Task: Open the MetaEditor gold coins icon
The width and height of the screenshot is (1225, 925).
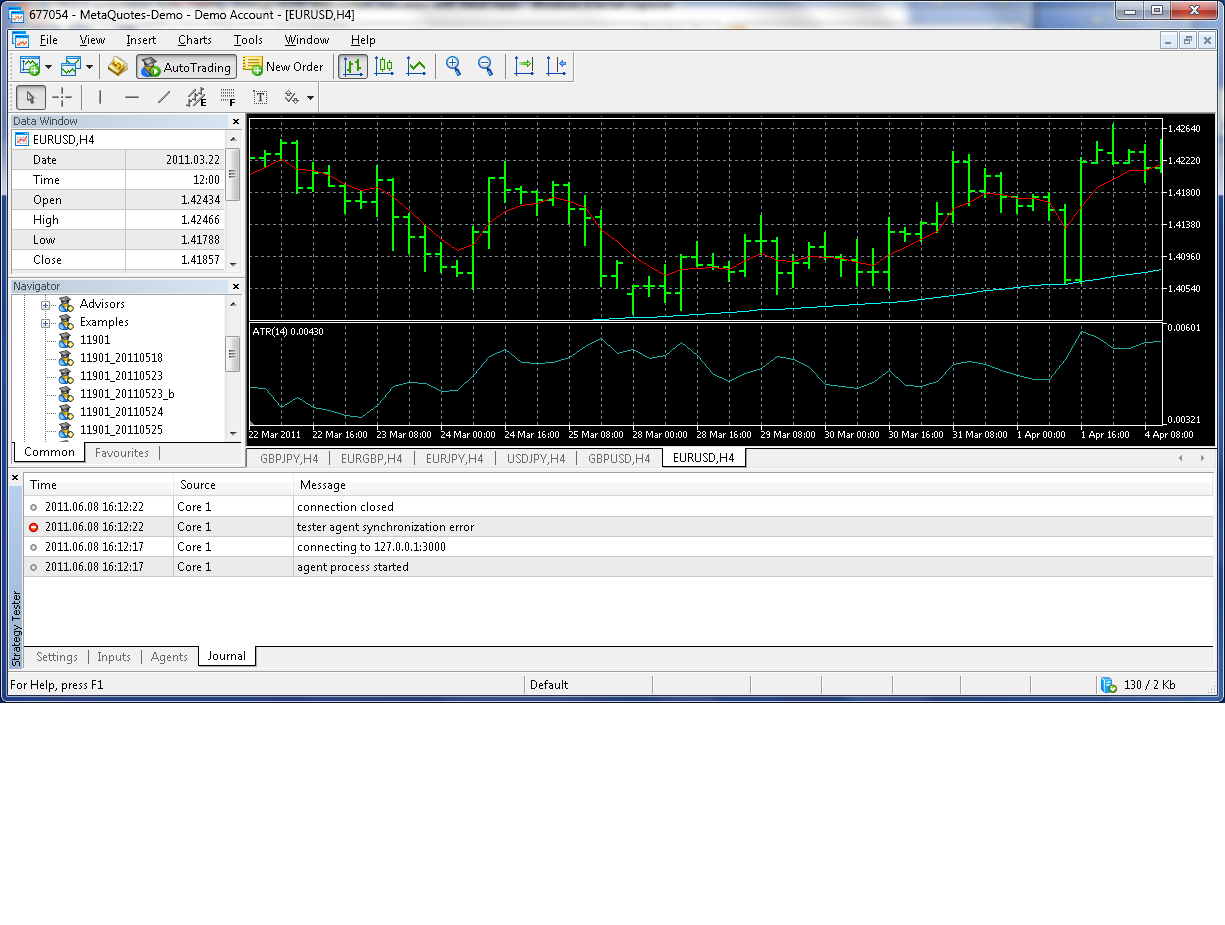Action: coord(118,67)
